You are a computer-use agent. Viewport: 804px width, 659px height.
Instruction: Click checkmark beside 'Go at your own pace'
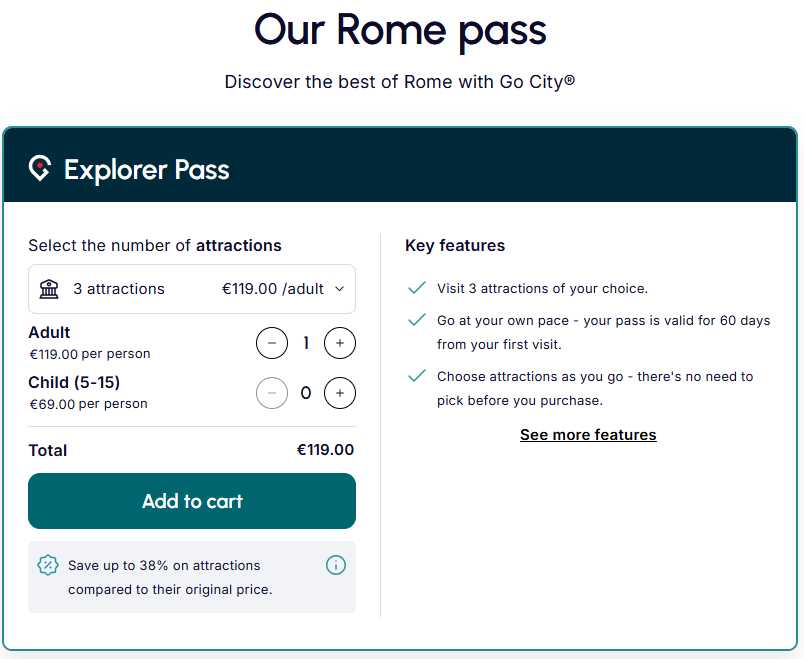coord(417,320)
